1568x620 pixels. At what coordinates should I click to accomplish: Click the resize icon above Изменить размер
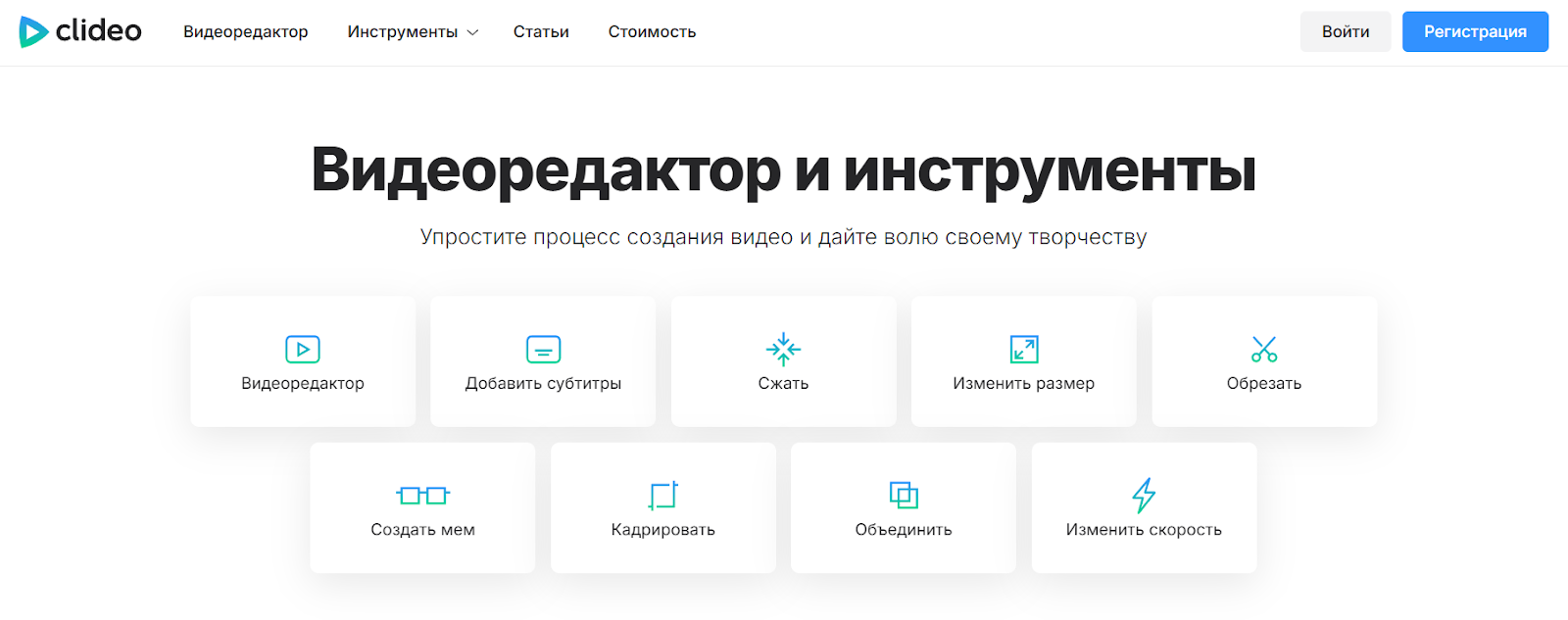(1024, 349)
